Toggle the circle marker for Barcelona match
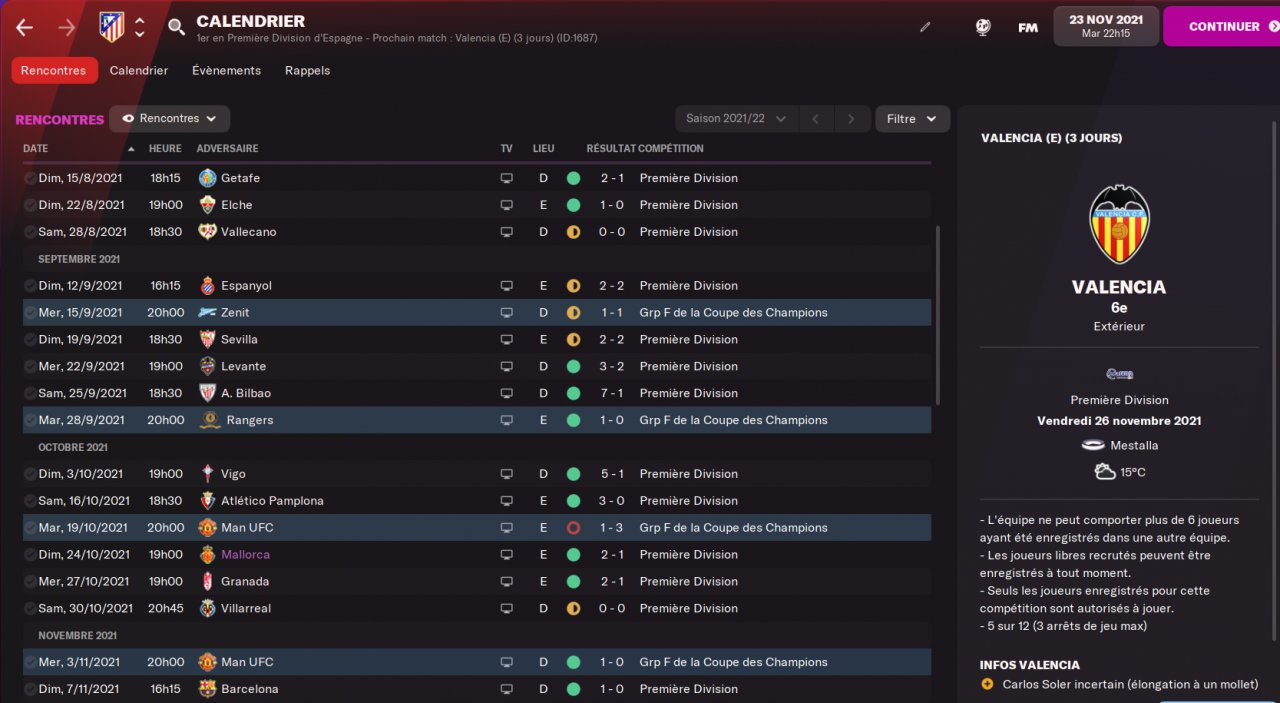Screen dimensions: 1280x703 click(x=30, y=689)
